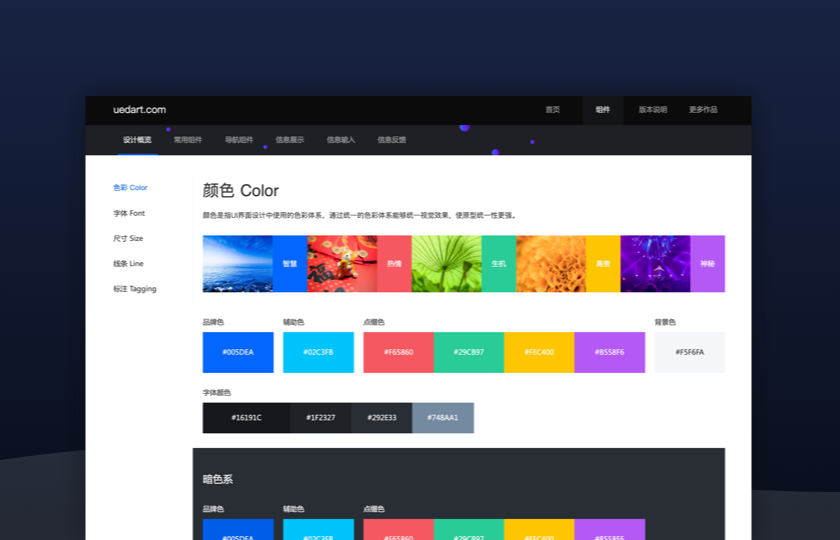Open 版本说明 in the top navigation
The width and height of the screenshot is (840, 540).
652,110
